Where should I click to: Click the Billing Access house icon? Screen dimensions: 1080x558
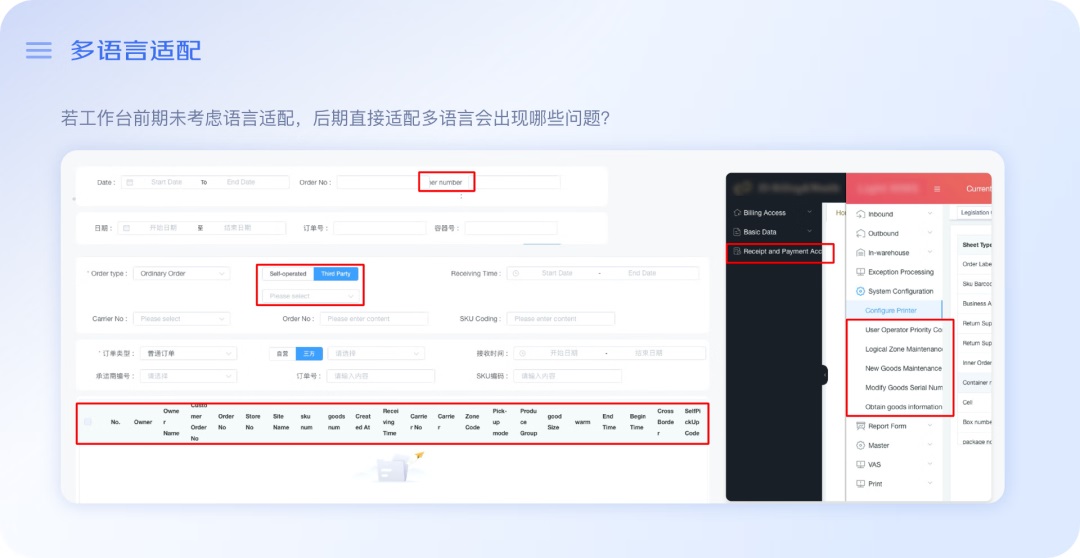[737, 213]
